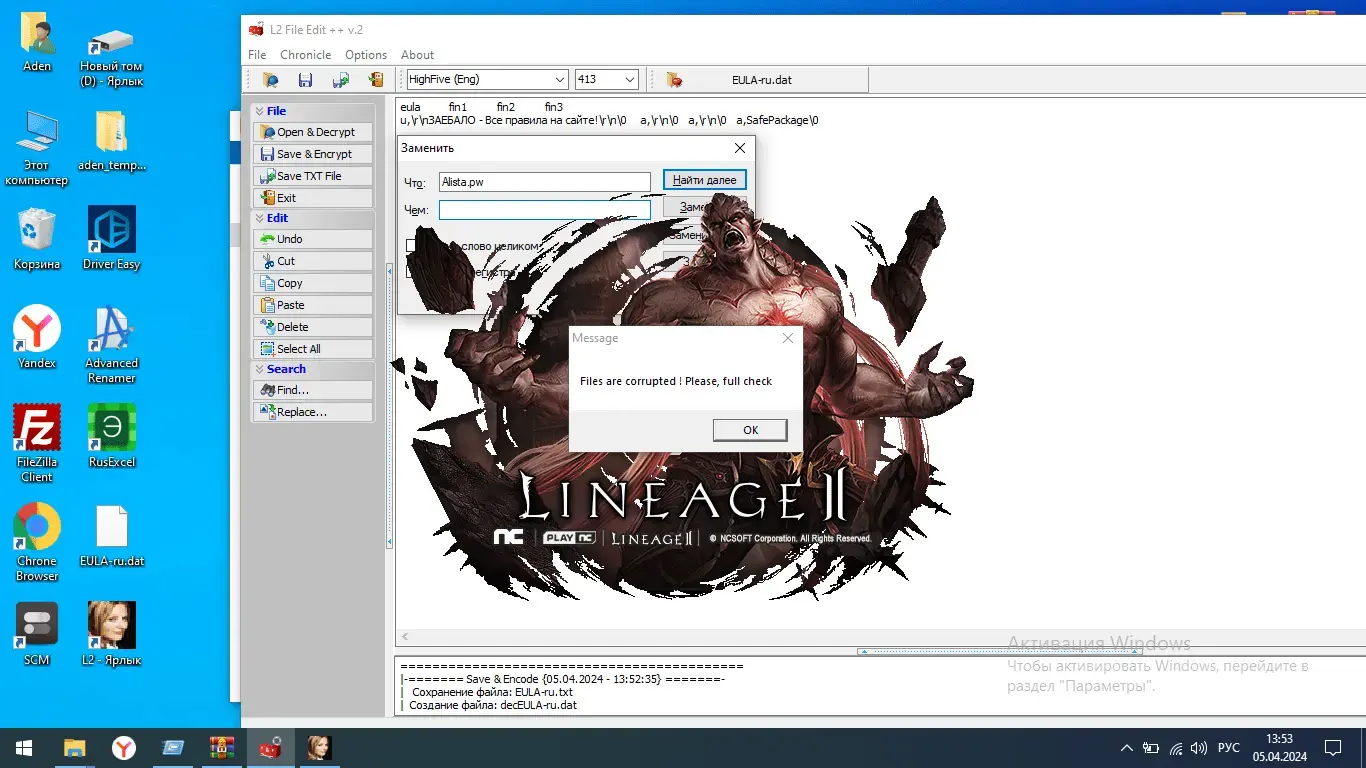Screen dimensions: 1366x768
Task: Click the volume speaker tray icon
Action: [1199, 748]
